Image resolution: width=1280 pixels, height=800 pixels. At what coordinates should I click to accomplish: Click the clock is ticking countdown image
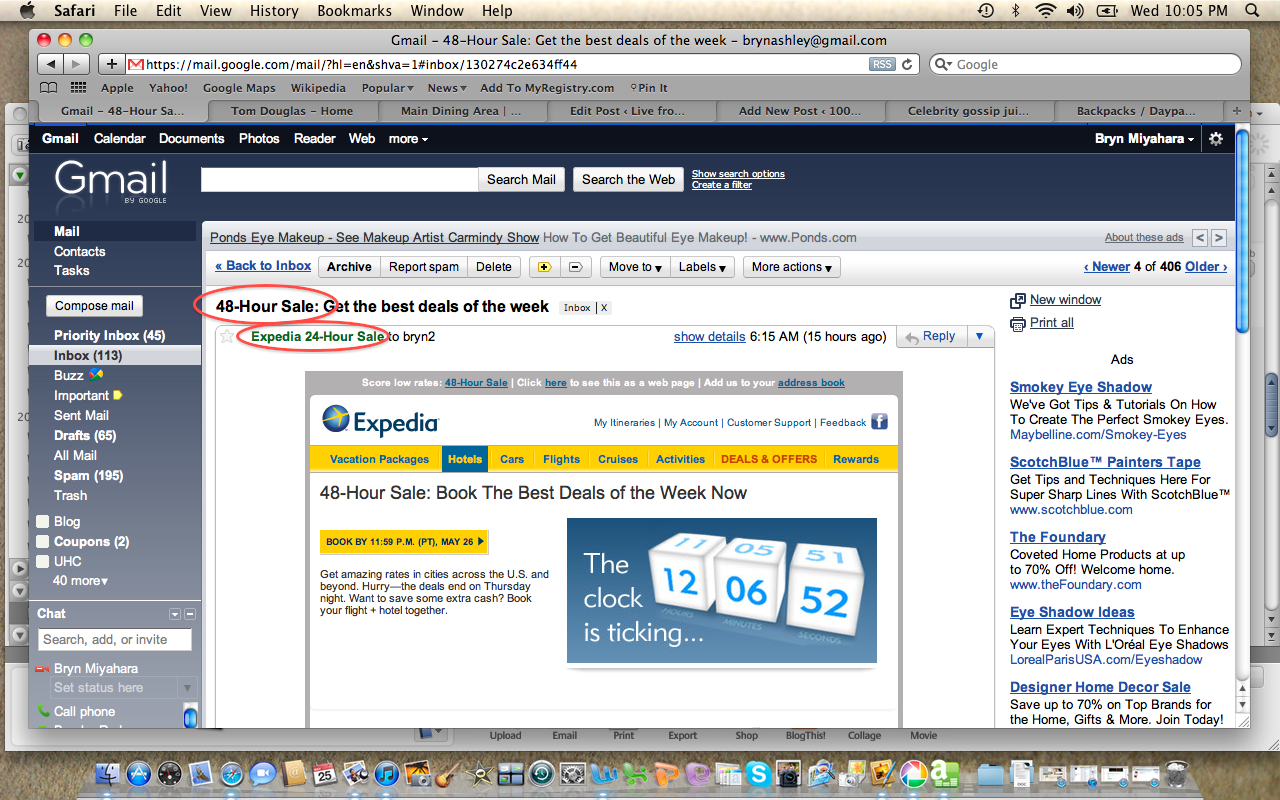722,590
